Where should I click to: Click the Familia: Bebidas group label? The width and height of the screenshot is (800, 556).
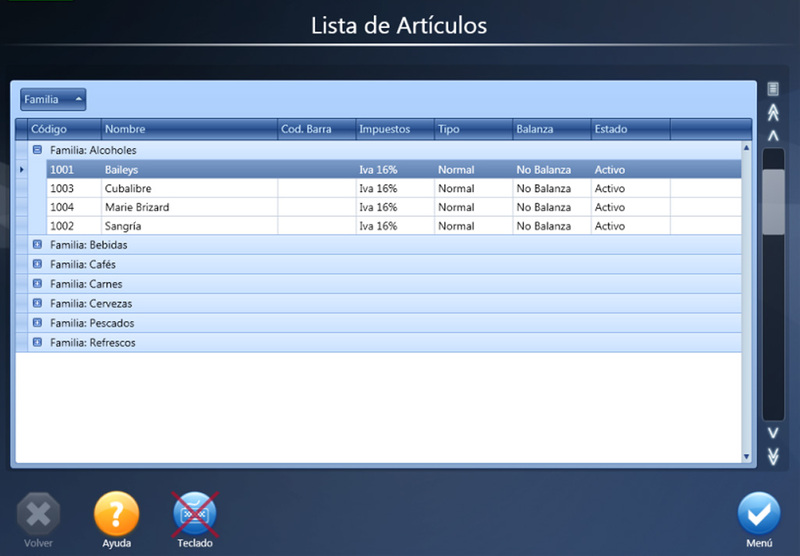[89, 245]
